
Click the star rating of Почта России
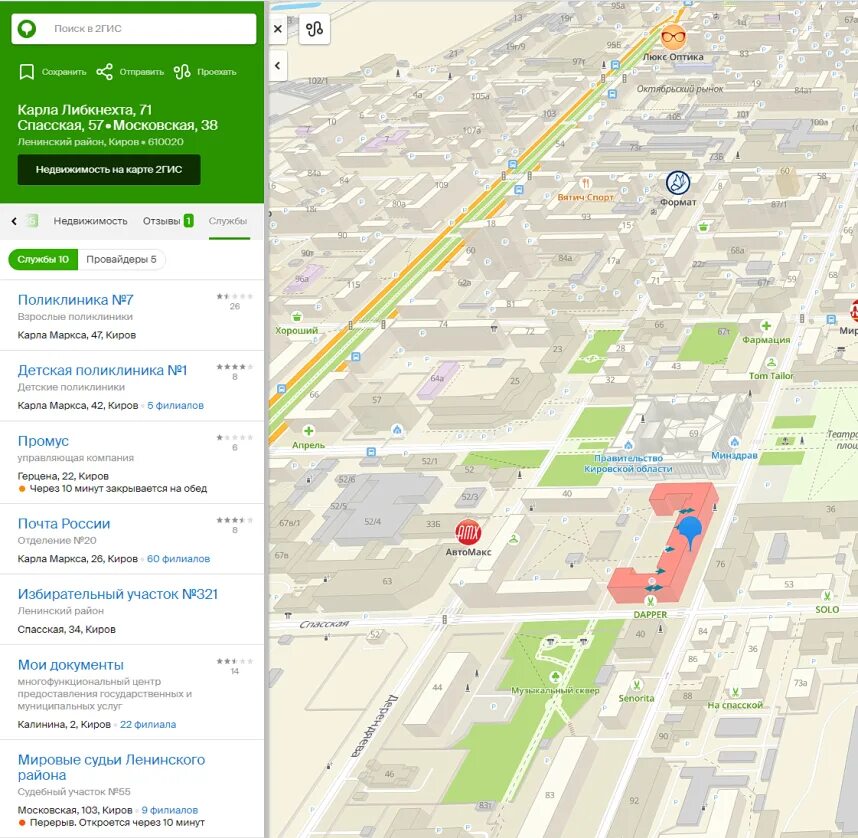coord(235,520)
